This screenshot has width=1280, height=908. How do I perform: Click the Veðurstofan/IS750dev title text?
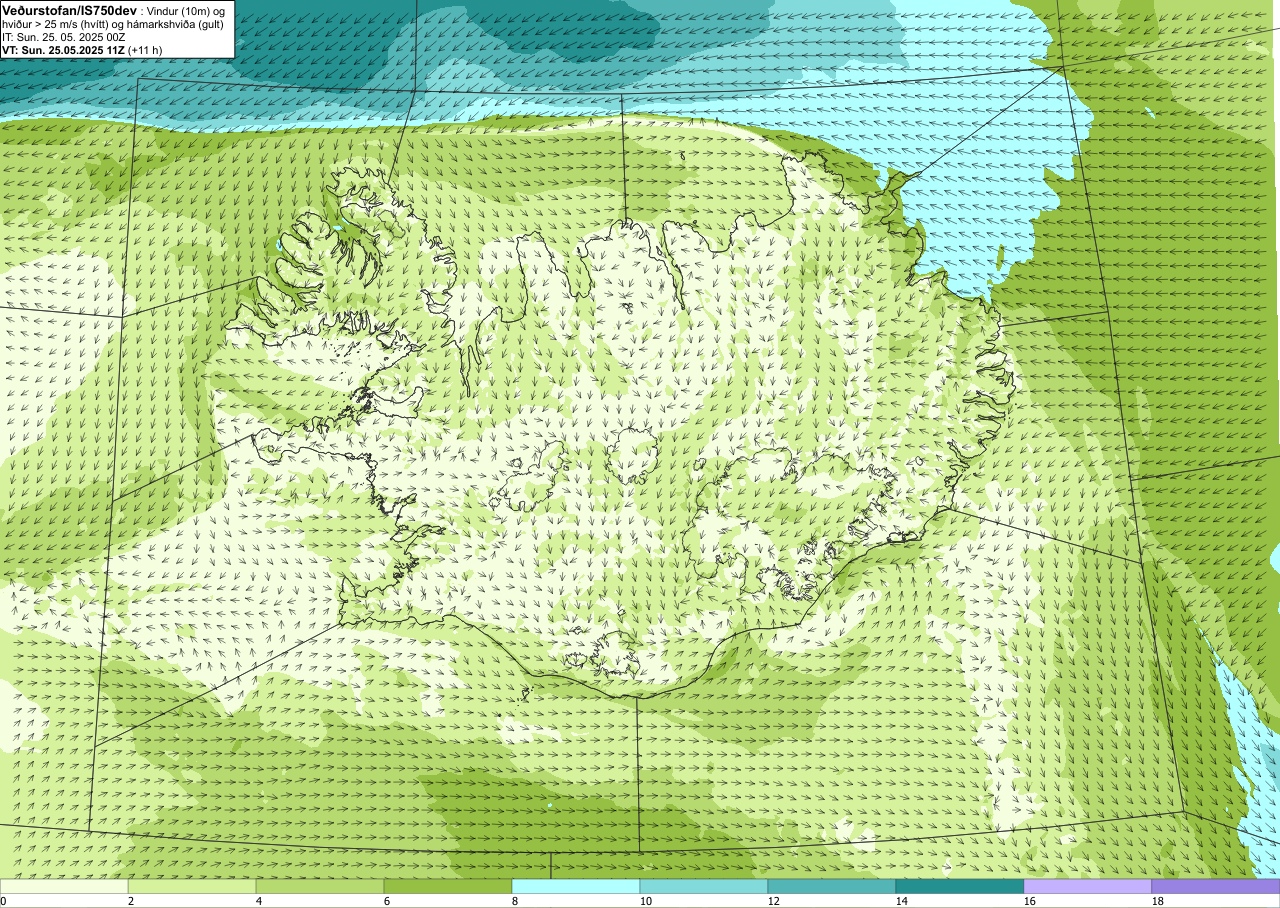(70, 9)
